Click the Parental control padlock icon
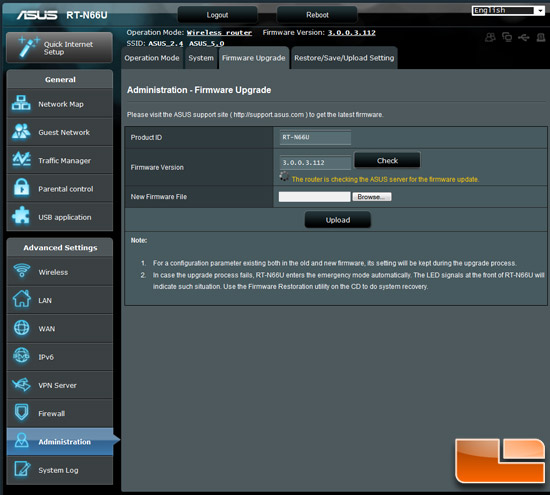The image size is (550, 495). click(21, 187)
